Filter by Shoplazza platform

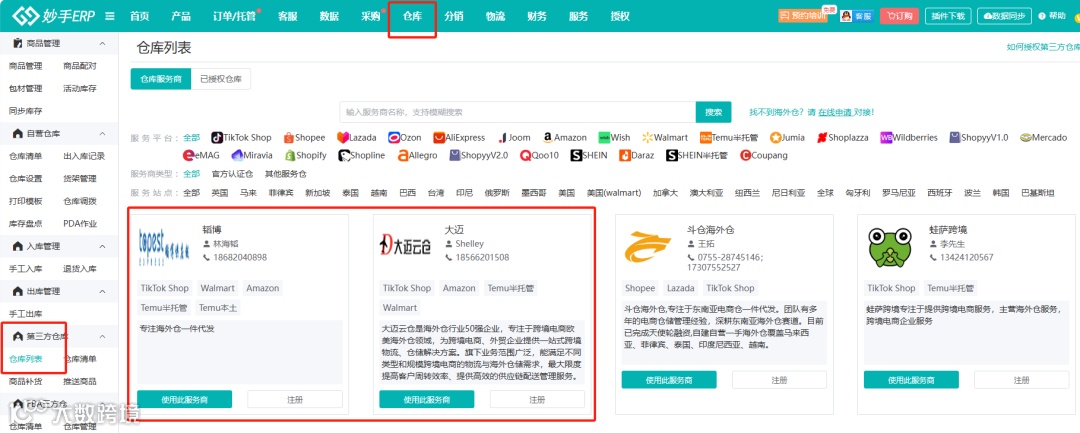point(842,138)
